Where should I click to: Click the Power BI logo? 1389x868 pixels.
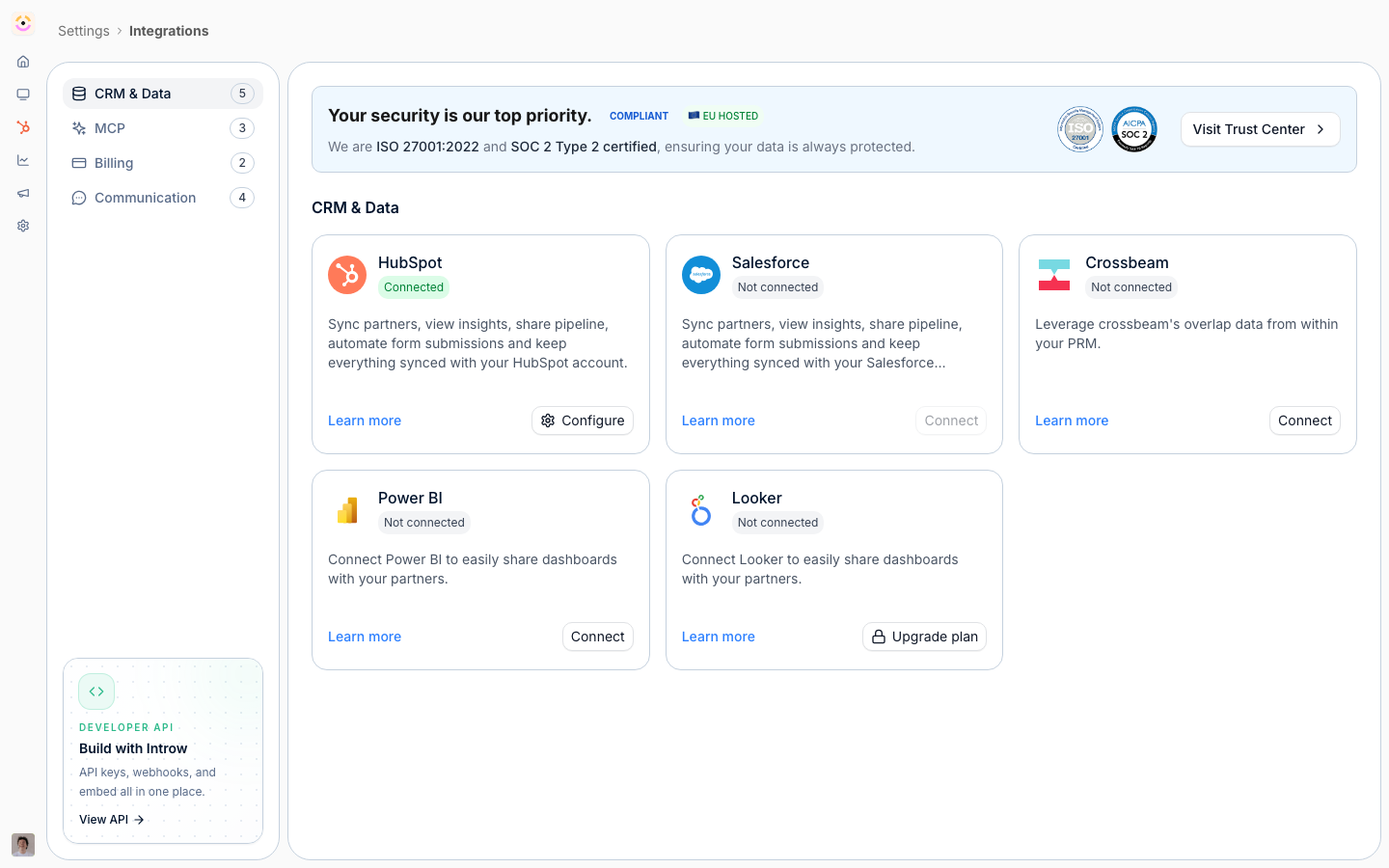(347, 510)
